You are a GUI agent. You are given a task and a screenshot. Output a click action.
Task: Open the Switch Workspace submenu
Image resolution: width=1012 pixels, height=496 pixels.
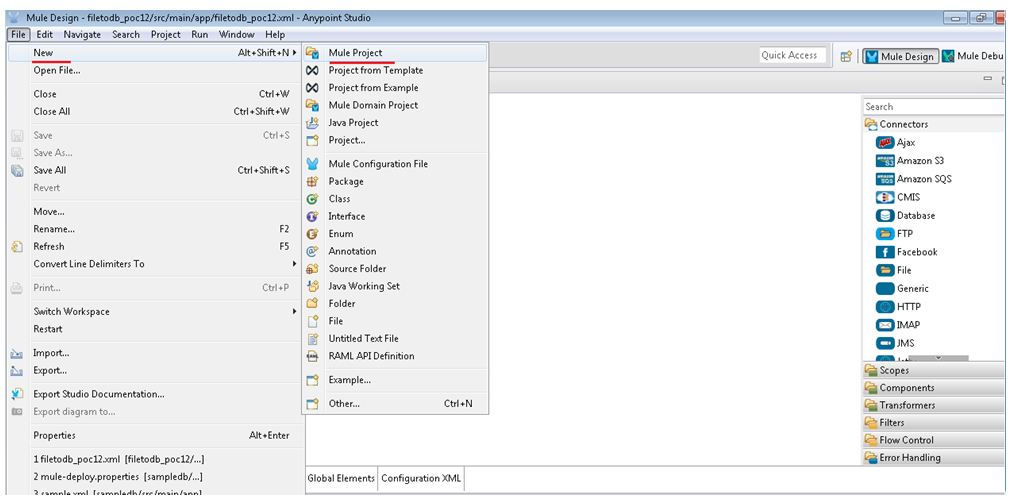[x=156, y=312]
